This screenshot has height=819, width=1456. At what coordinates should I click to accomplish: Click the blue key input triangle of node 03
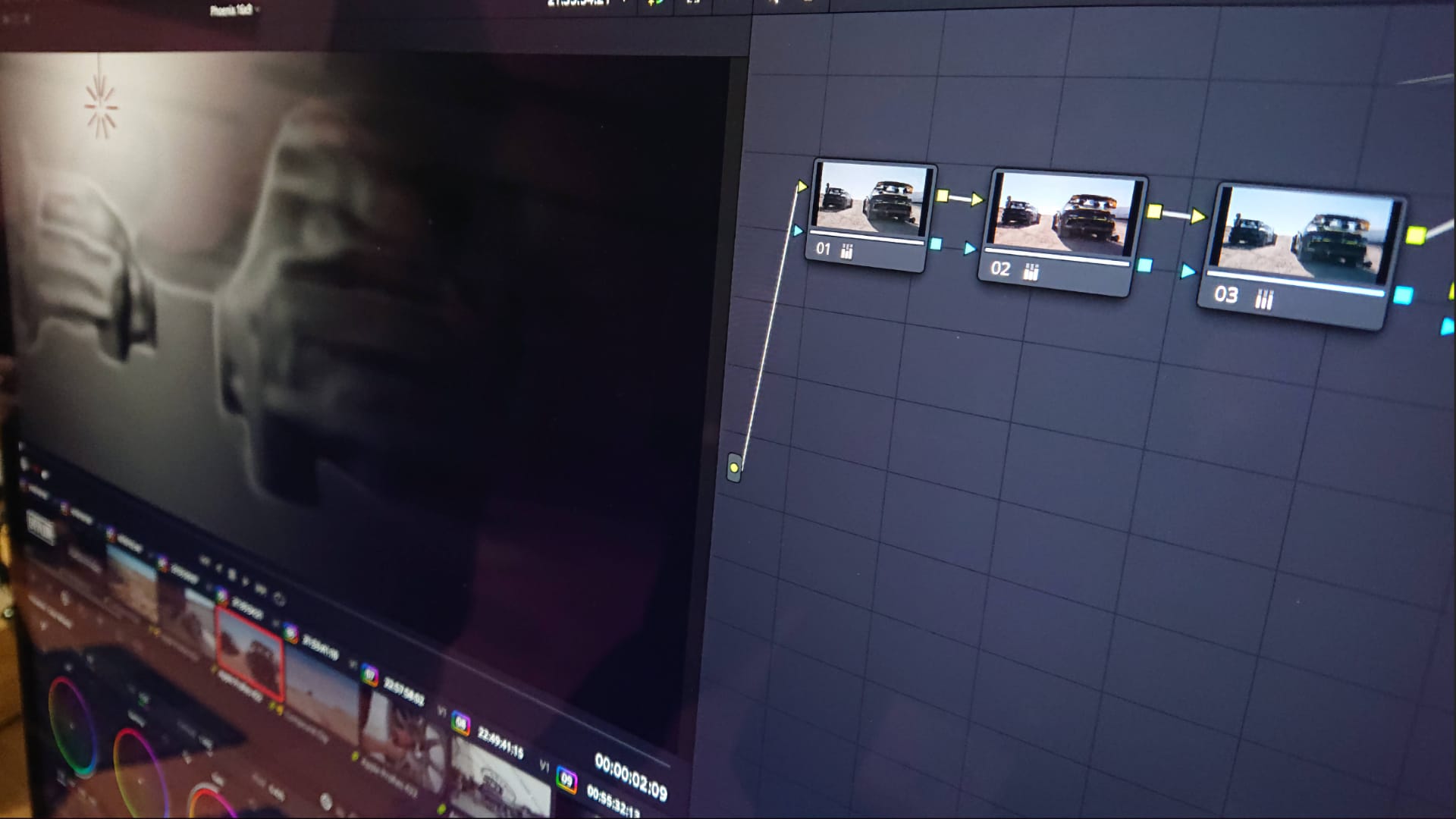pyautogui.click(x=1188, y=271)
